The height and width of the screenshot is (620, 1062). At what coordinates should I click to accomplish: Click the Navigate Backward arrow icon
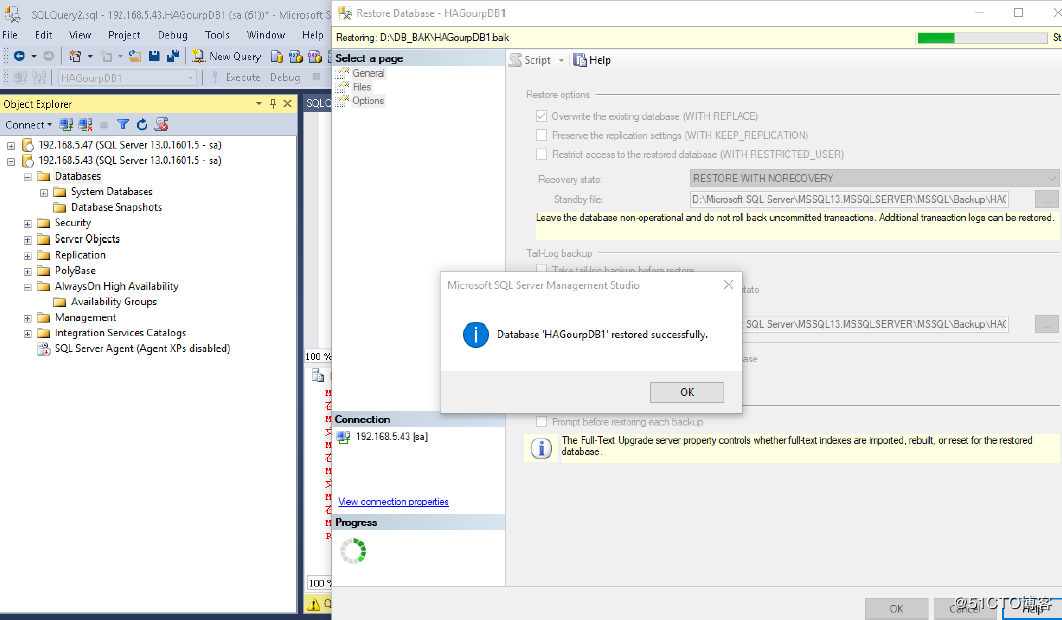coord(19,56)
